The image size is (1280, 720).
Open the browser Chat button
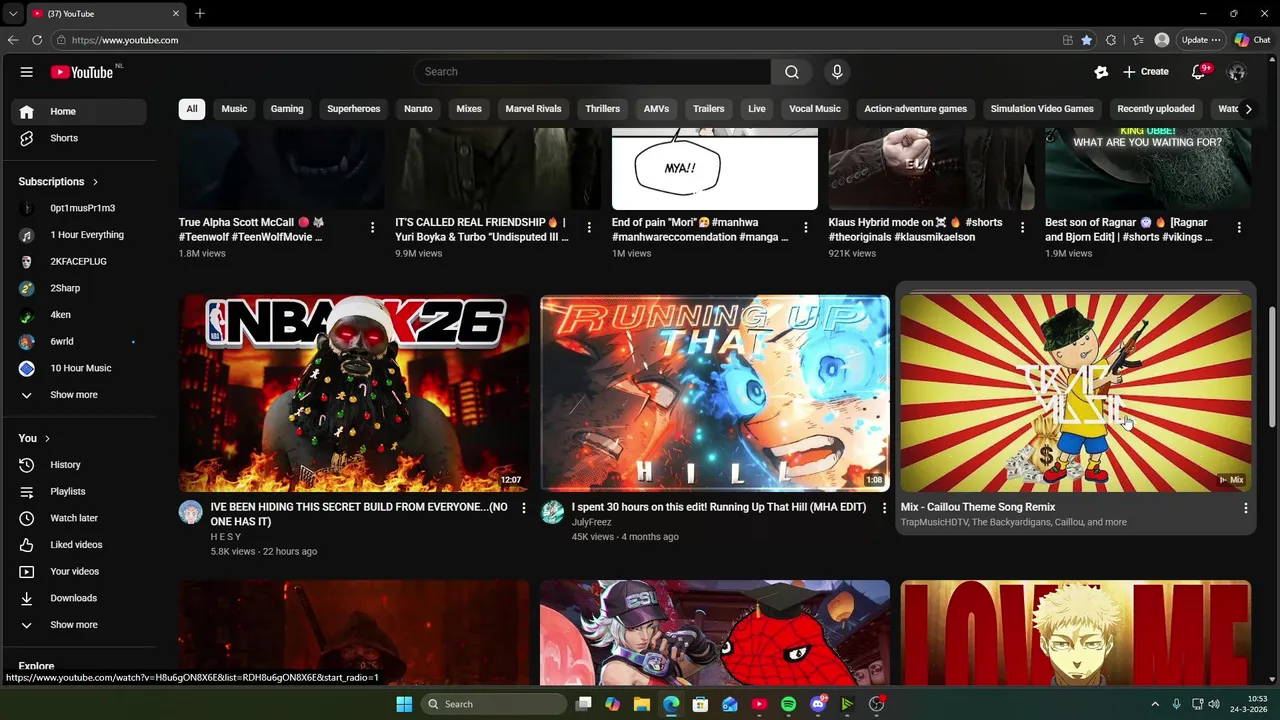tap(1252, 40)
